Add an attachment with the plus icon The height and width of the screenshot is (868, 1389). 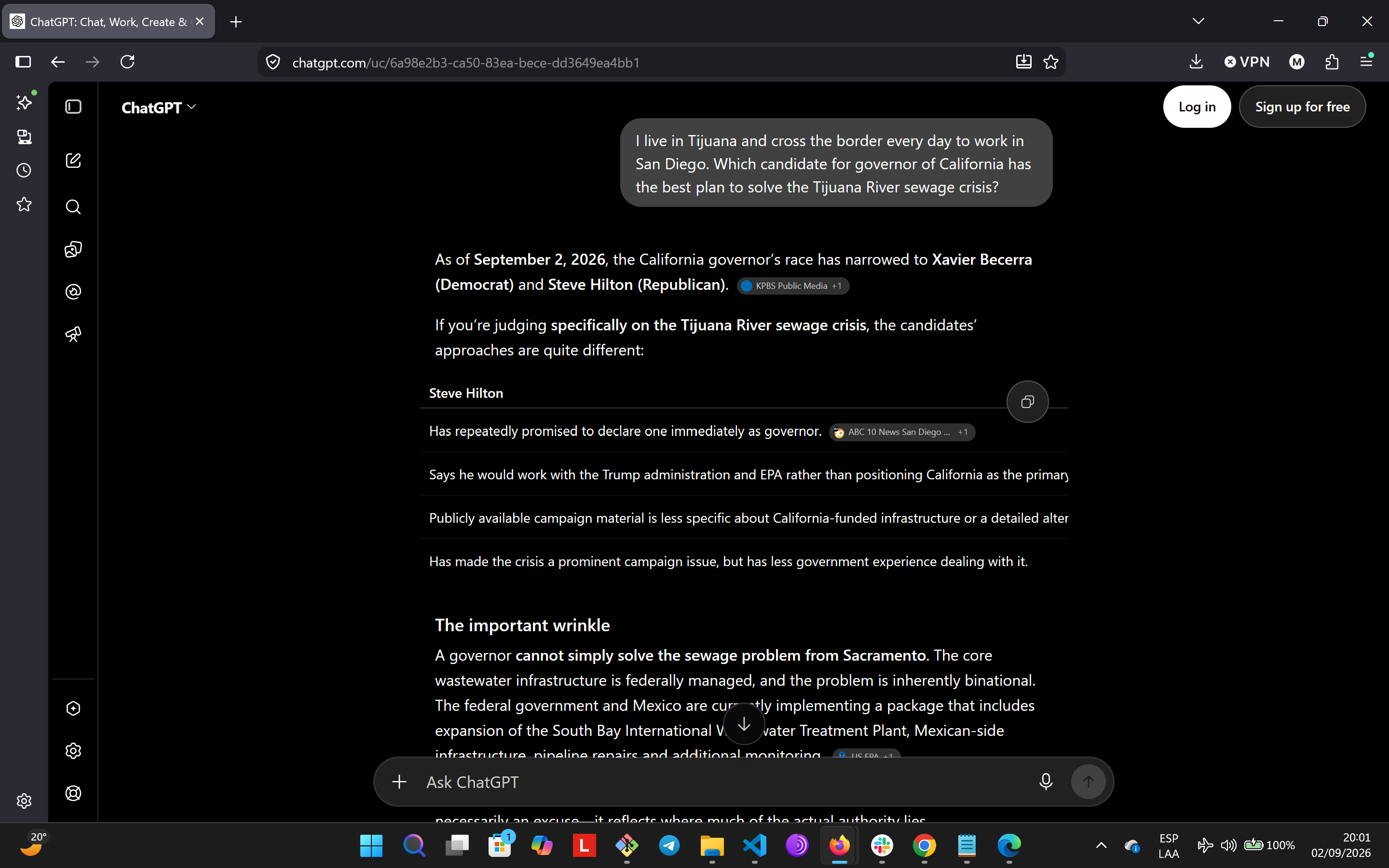click(x=399, y=781)
